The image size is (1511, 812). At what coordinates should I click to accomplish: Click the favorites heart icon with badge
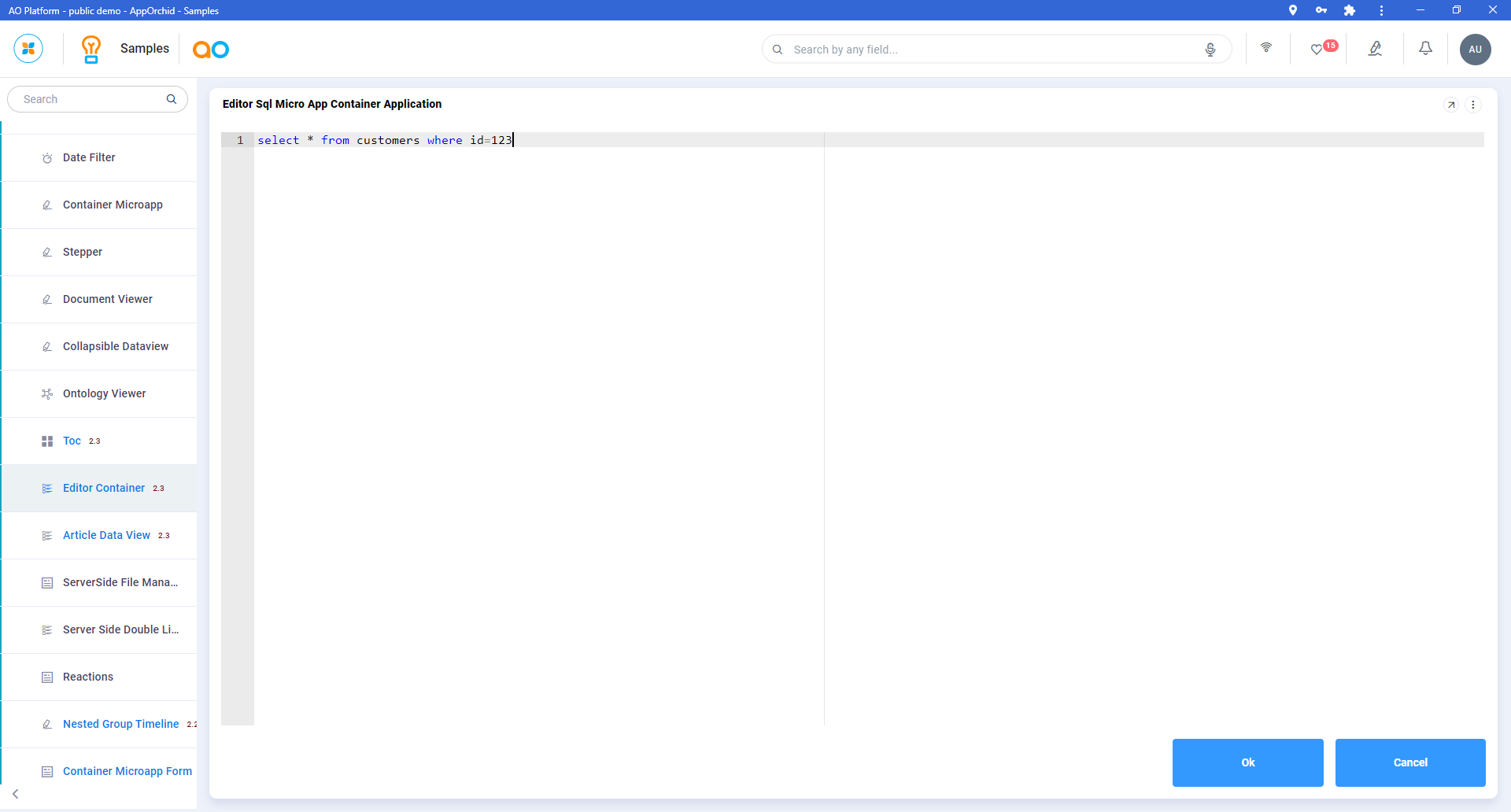(x=1317, y=50)
